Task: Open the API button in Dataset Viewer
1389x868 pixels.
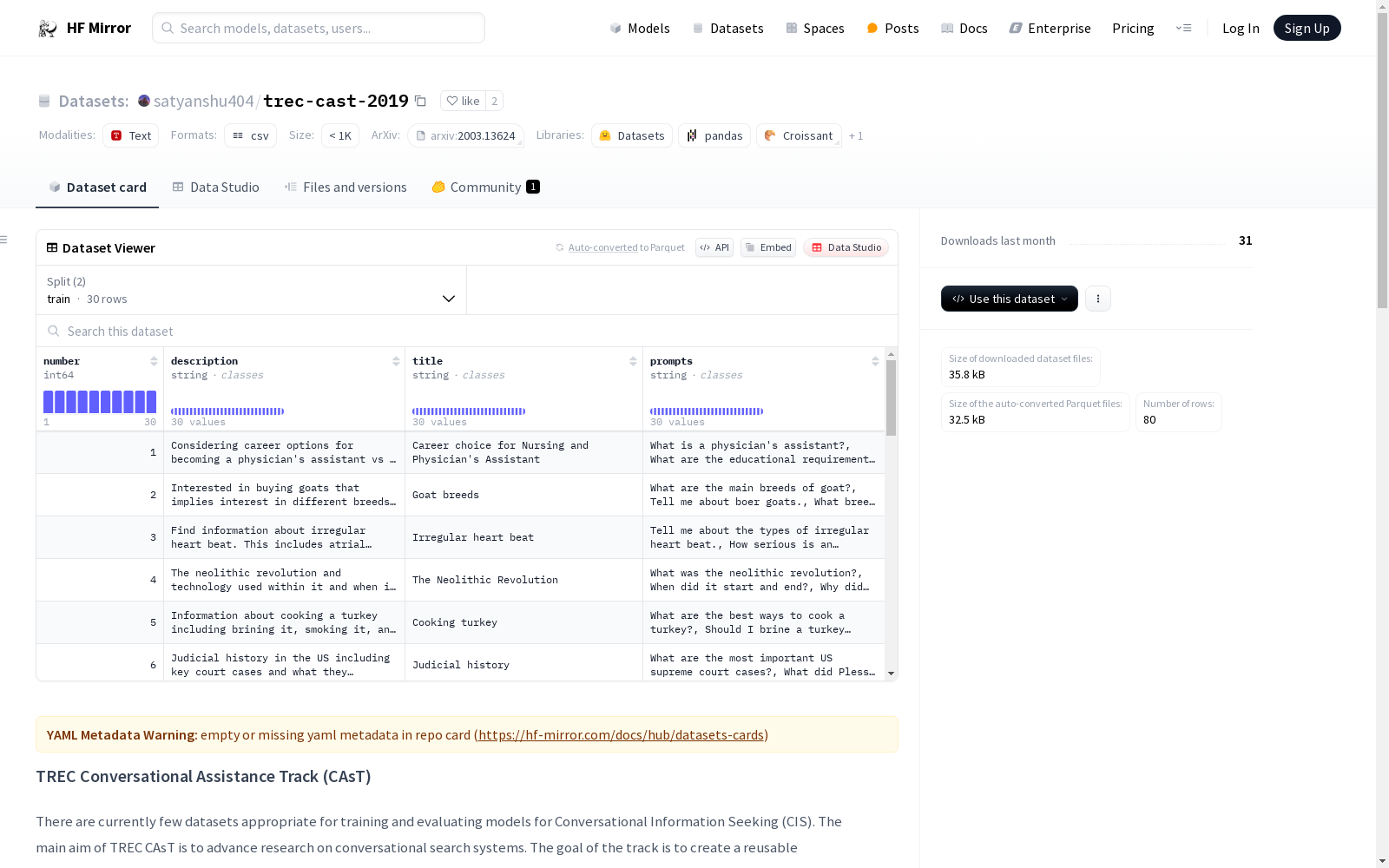Action: 714,247
